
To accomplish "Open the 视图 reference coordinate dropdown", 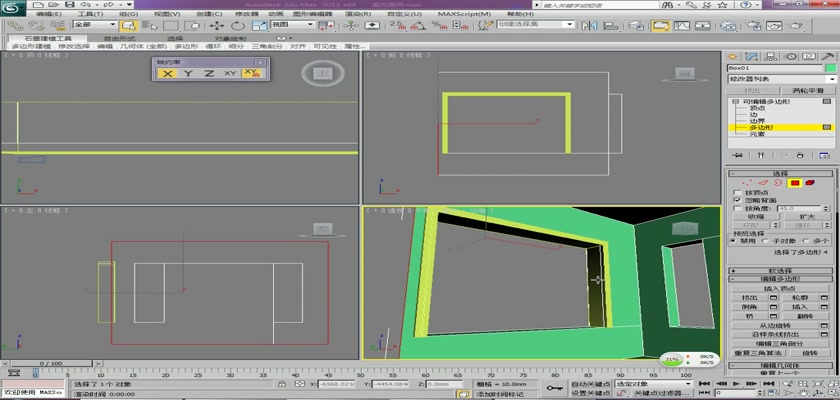I will point(292,25).
